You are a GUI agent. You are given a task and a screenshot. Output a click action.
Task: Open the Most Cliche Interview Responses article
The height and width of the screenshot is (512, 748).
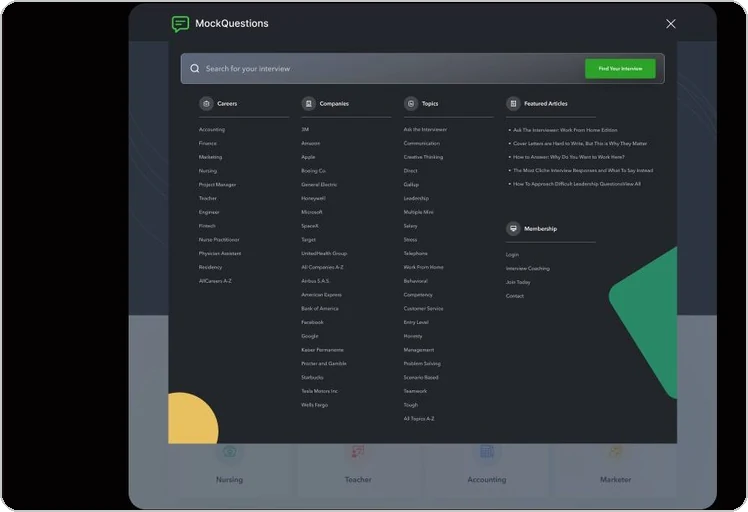tap(583, 171)
